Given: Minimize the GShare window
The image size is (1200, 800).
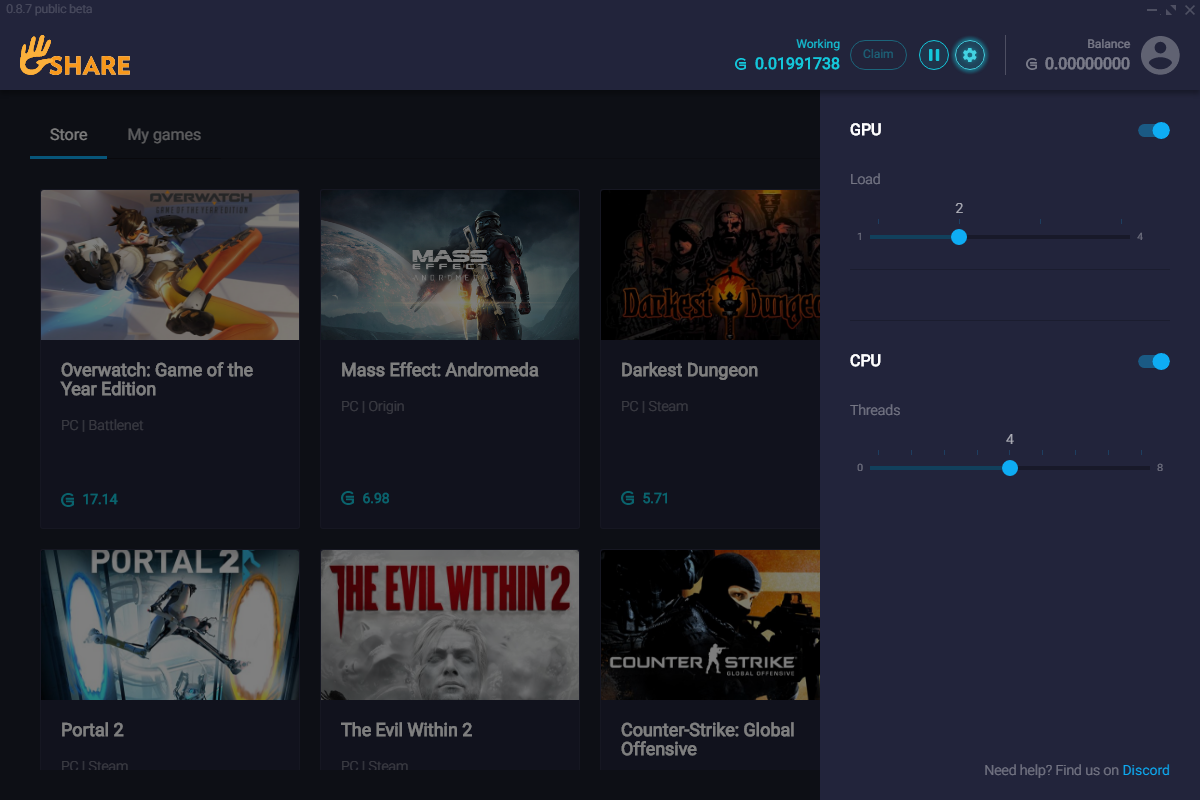Looking at the screenshot, I should 1153,9.
